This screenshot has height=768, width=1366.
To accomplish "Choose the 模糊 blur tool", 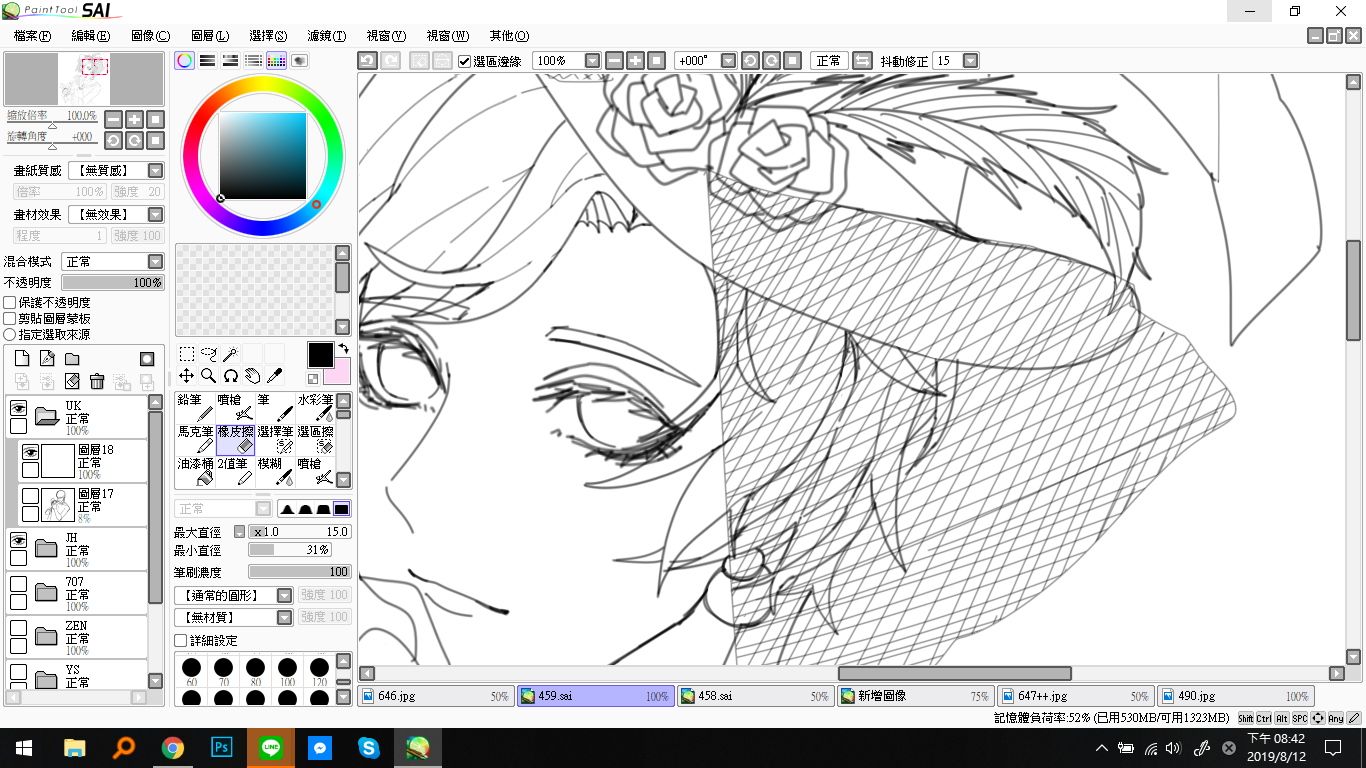I will tap(275, 471).
